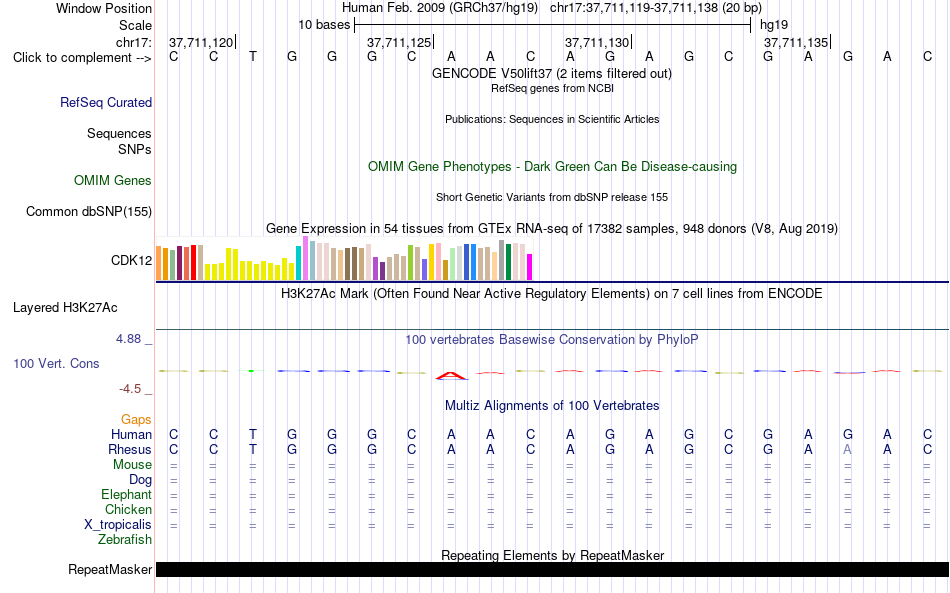The image size is (950, 593).
Task: Click the chr17:37,711,119-37,711,138 (20 bp) position text
Action: (656, 8)
